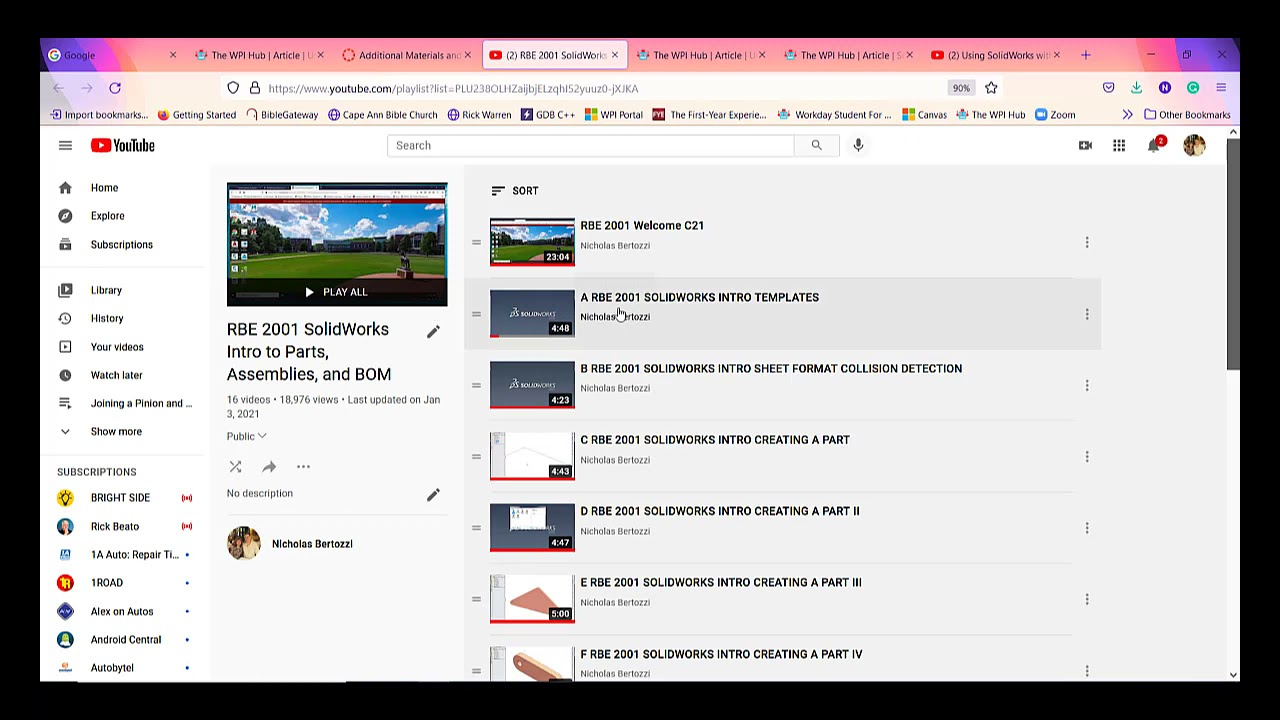The height and width of the screenshot is (720, 1280).
Task: Open the browser downloads icon
Action: click(x=1136, y=88)
